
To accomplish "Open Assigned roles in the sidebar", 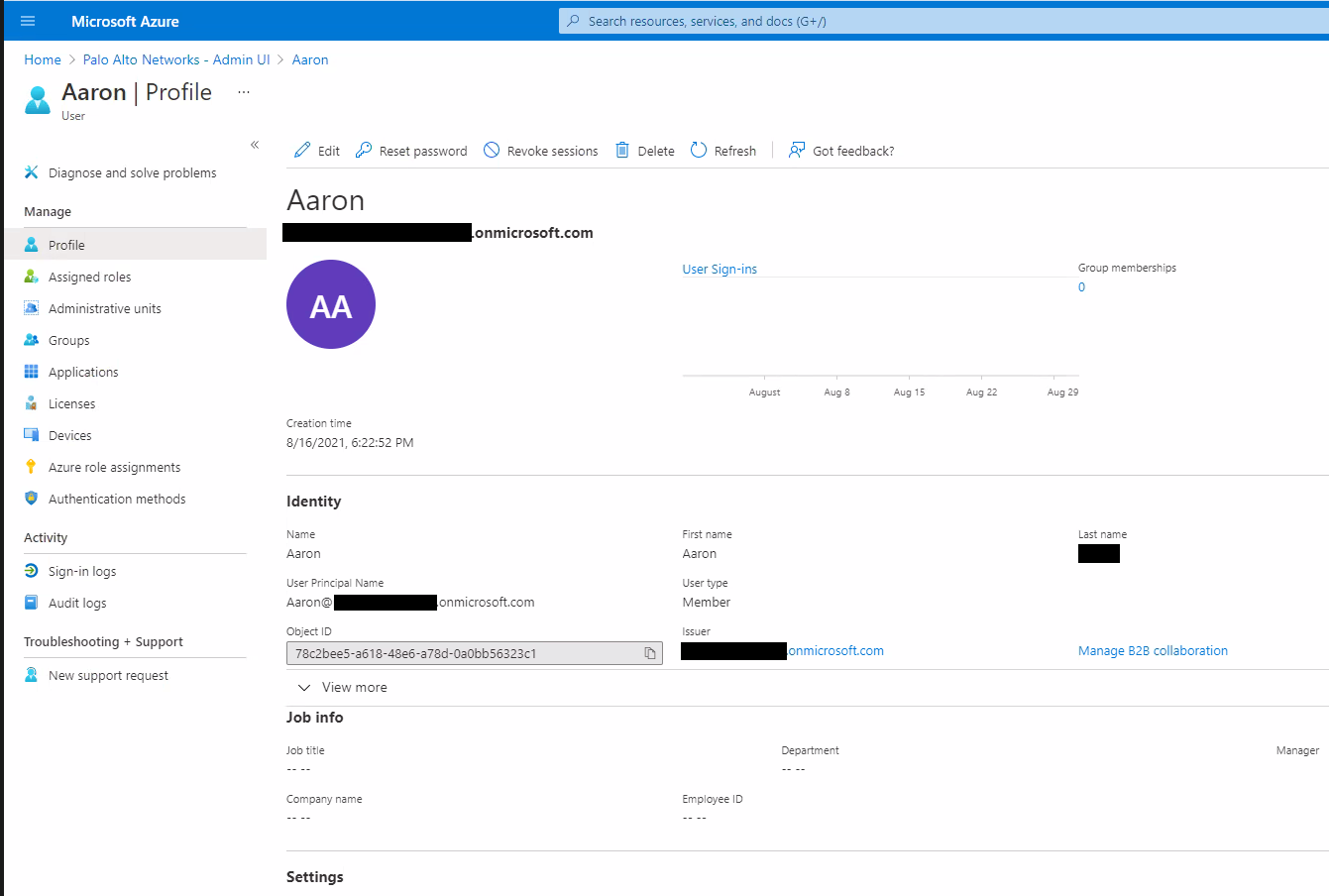I will pos(89,278).
